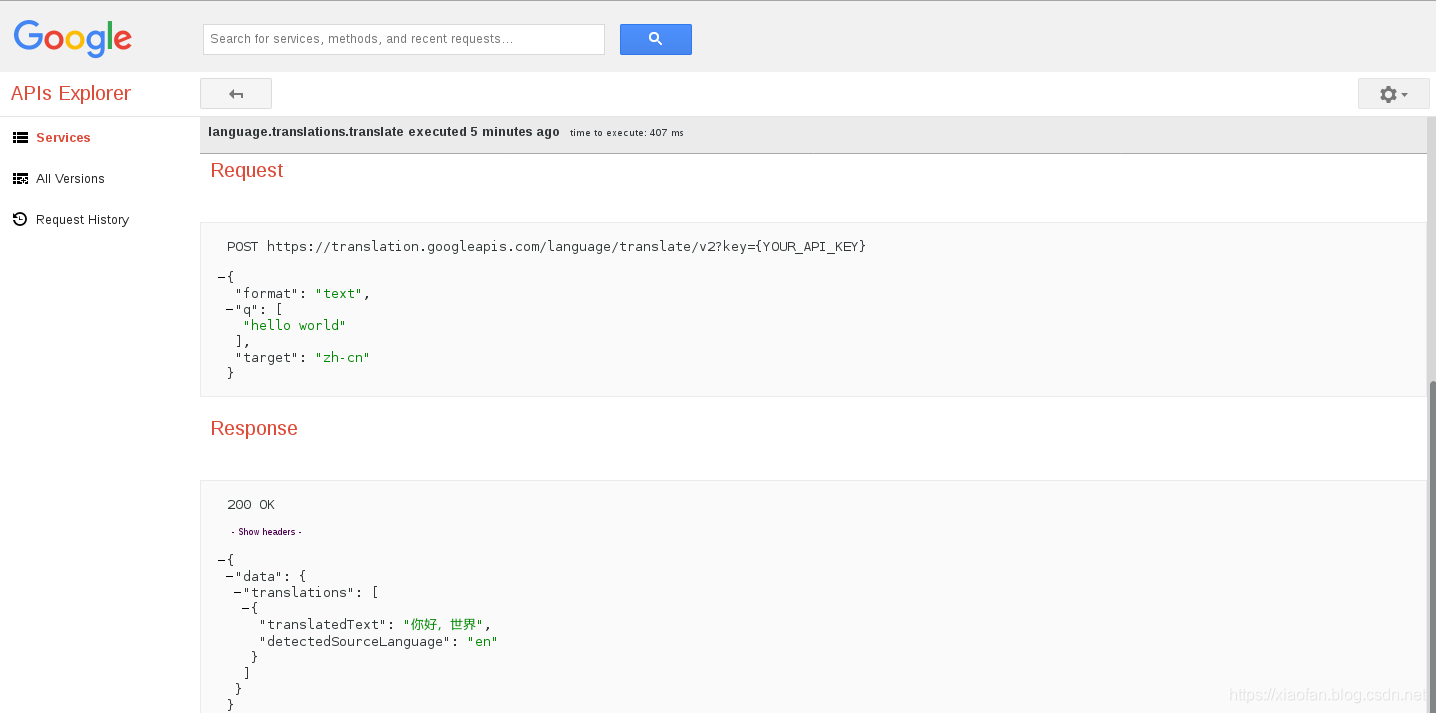Click the Response heading
1436x713 pixels.
(254, 428)
